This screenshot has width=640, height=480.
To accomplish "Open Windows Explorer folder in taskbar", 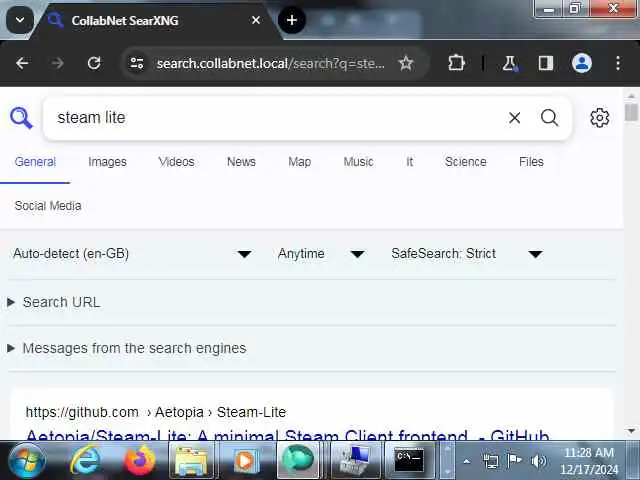I will tap(191, 460).
